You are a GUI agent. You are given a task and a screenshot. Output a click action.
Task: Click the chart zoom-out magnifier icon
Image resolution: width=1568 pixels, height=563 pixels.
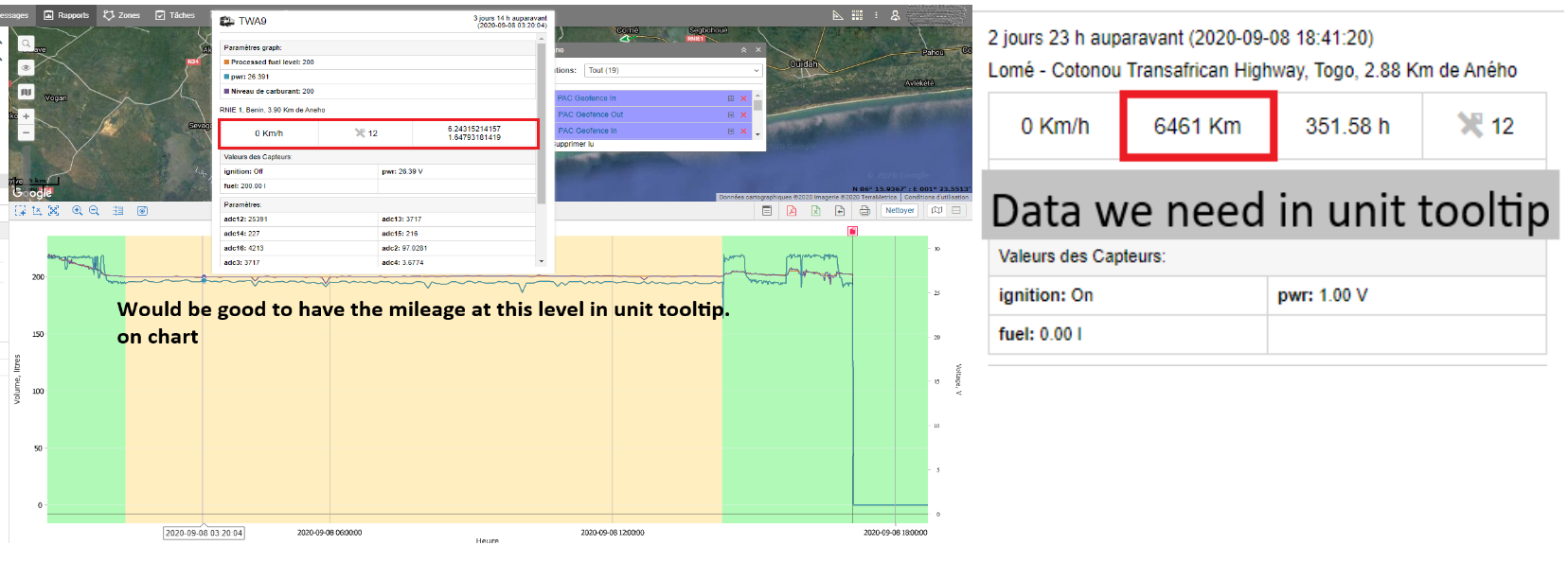coord(94,211)
